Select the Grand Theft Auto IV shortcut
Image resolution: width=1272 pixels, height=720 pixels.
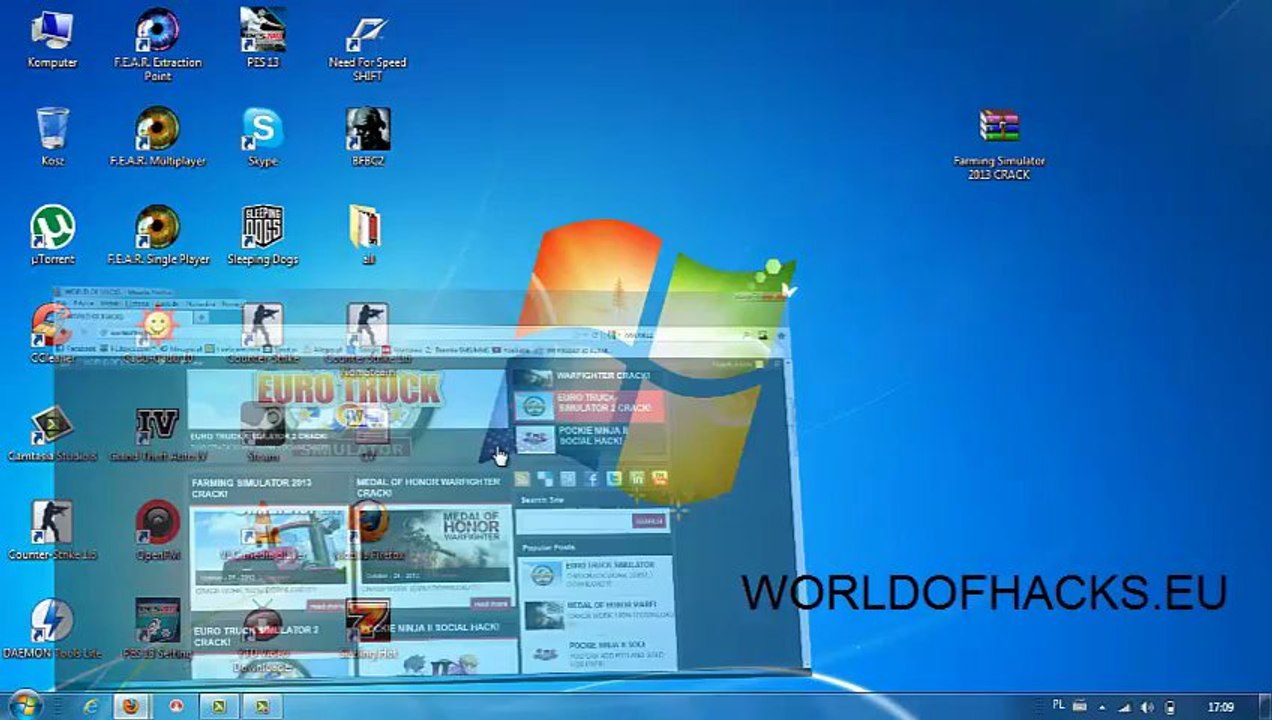157,432
